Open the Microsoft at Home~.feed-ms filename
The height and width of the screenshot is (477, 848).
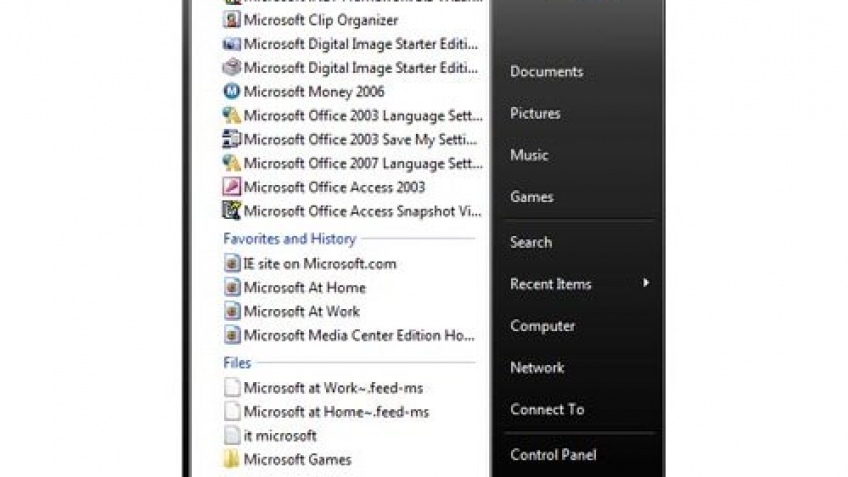pos(336,412)
